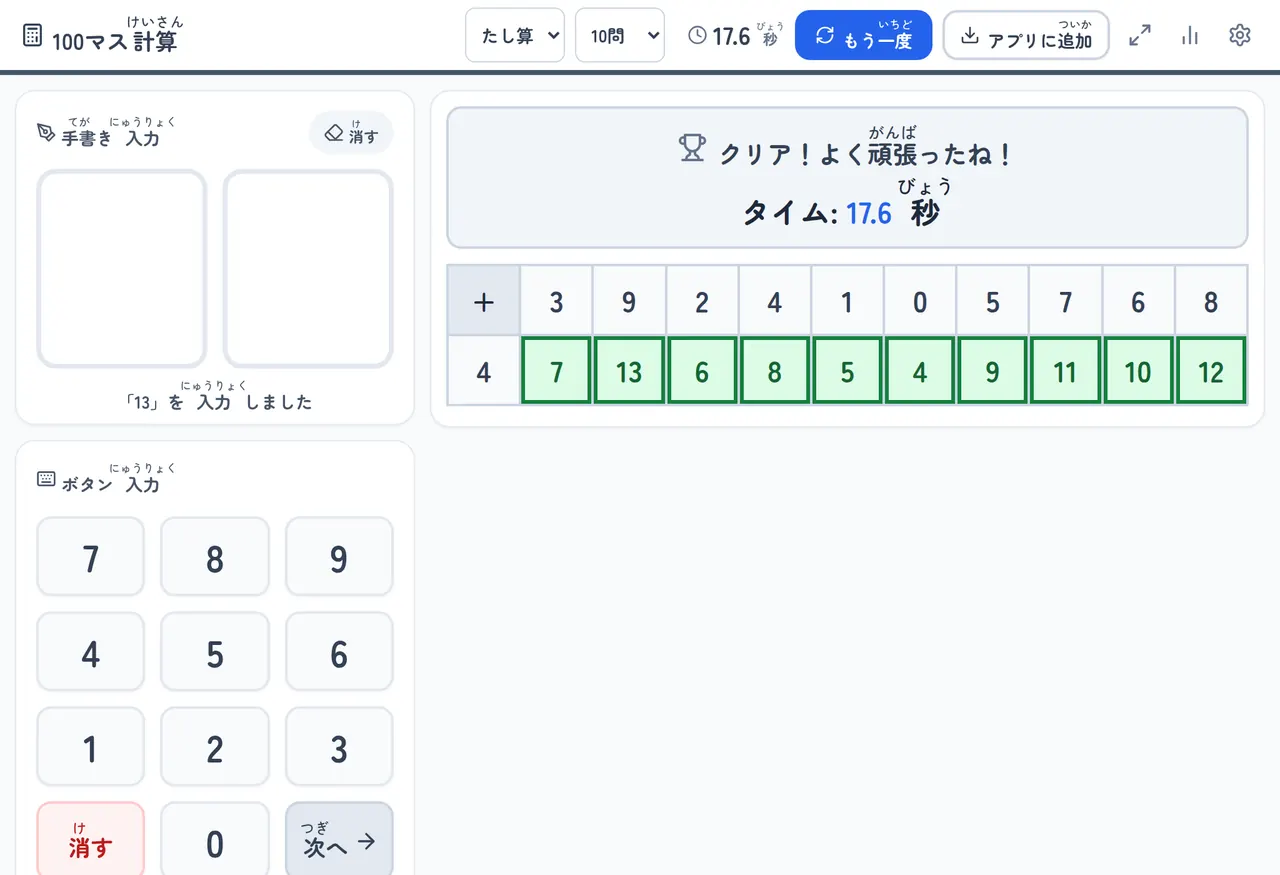1280x875 pixels.
Task: Click the number 0 keypad button
Action: point(215,842)
